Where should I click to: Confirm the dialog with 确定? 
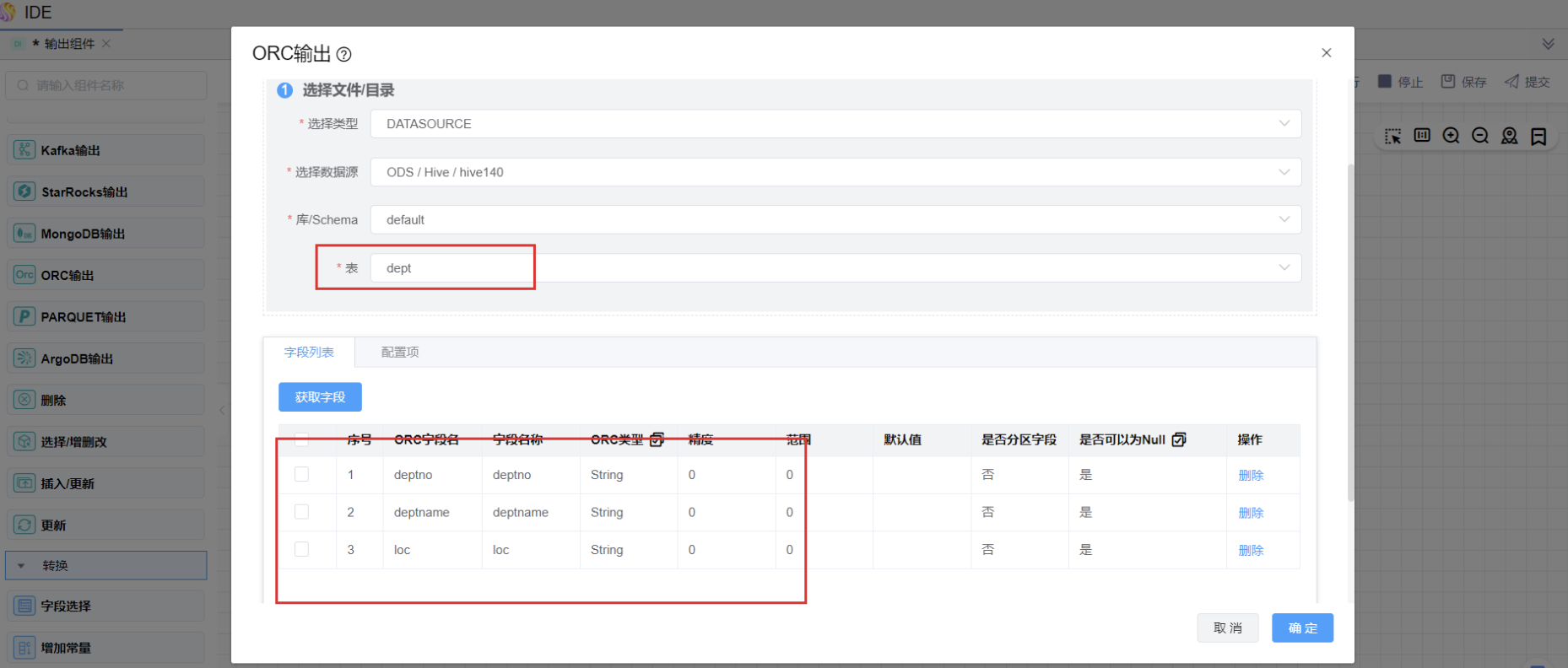[x=1303, y=628]
